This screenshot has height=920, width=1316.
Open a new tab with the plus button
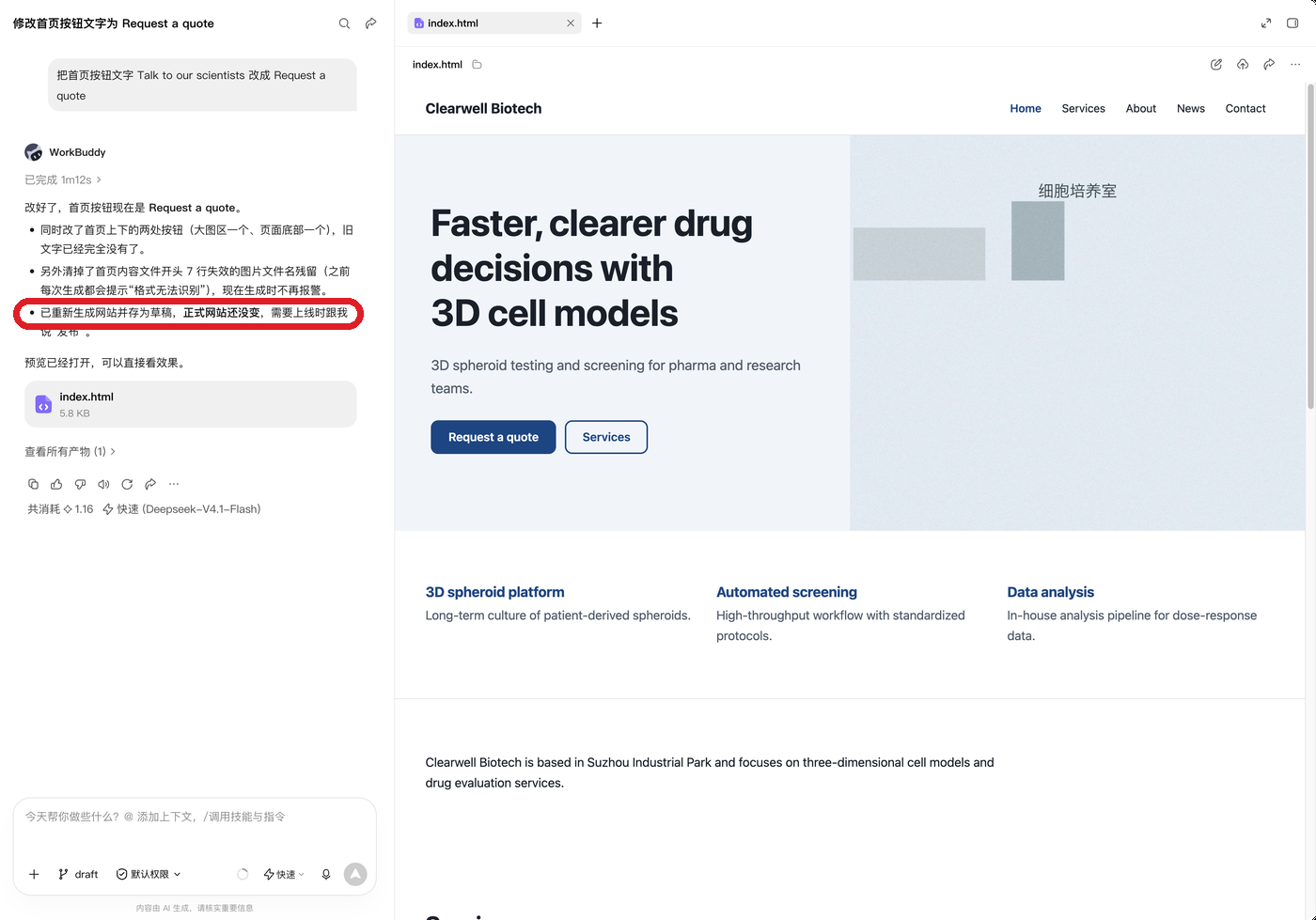(x=597, y=23)
